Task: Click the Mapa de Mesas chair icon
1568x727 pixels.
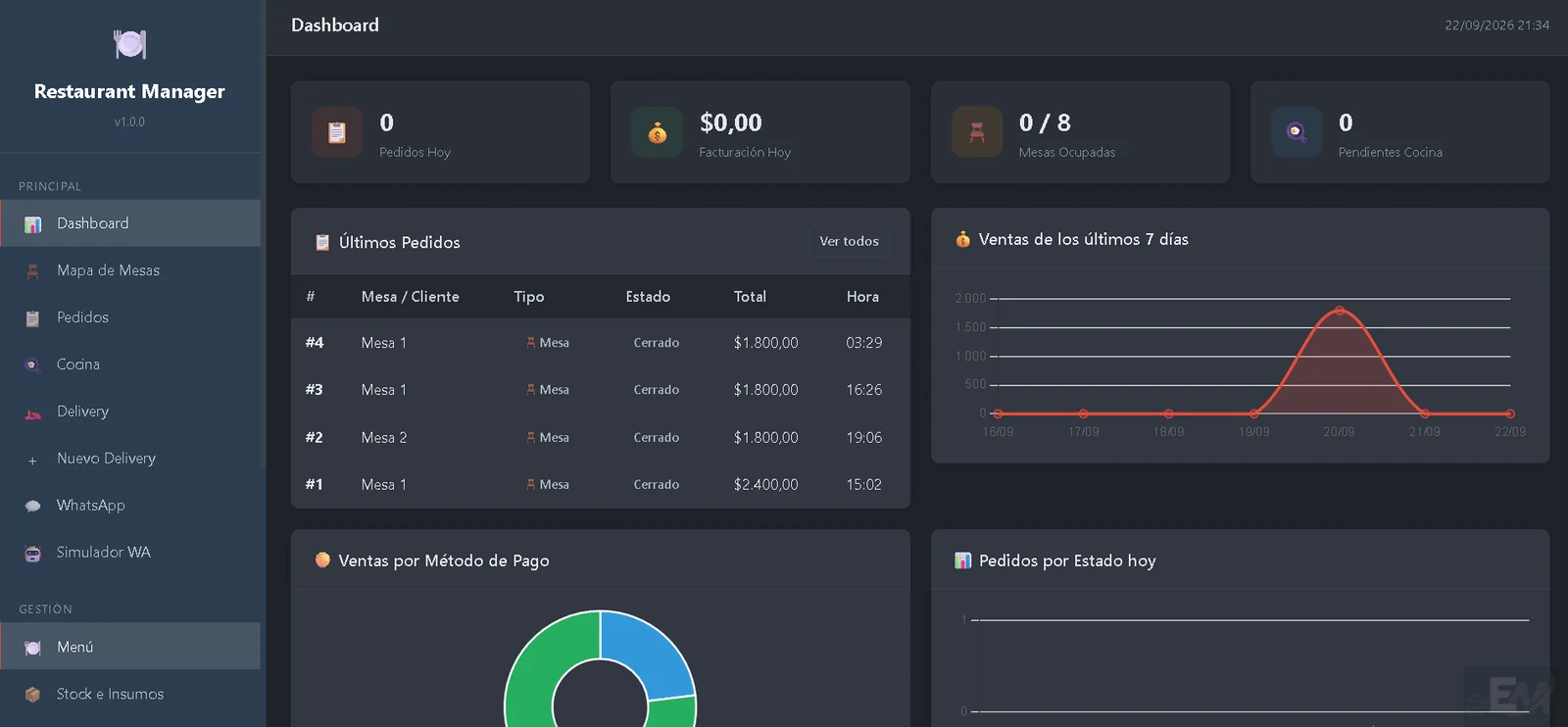Action: coord(32,271)
